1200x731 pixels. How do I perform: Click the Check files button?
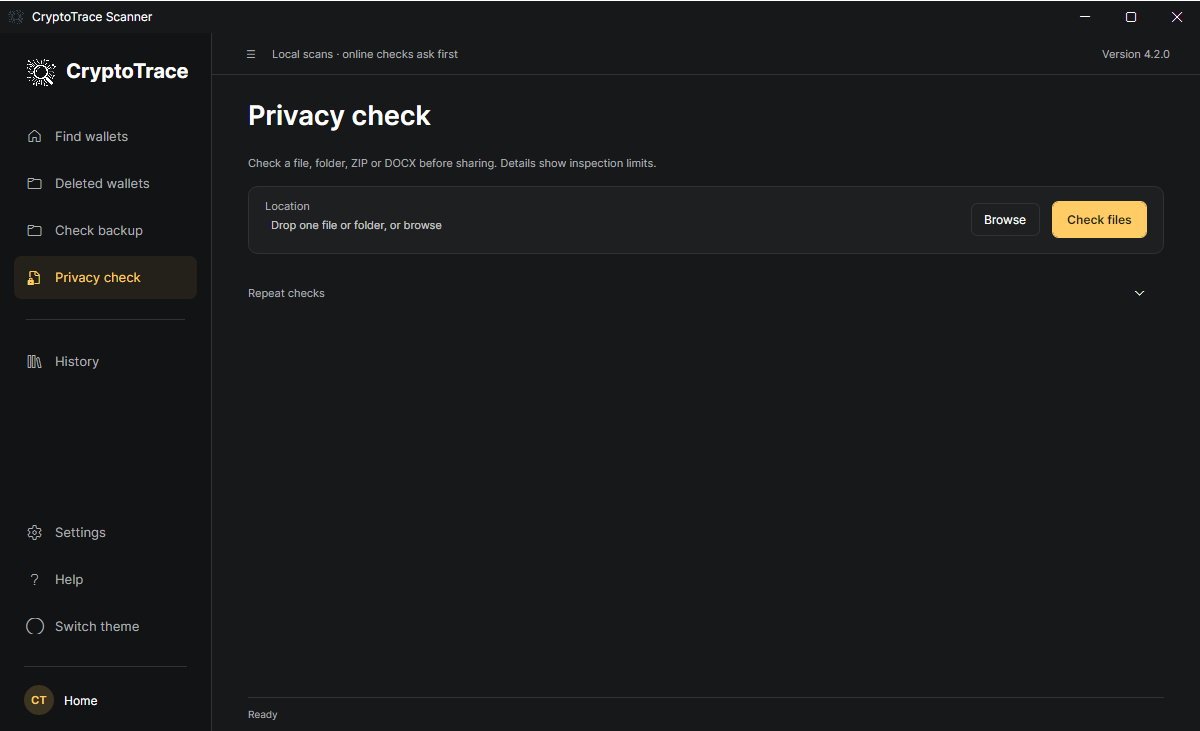tap(1099, 220)
